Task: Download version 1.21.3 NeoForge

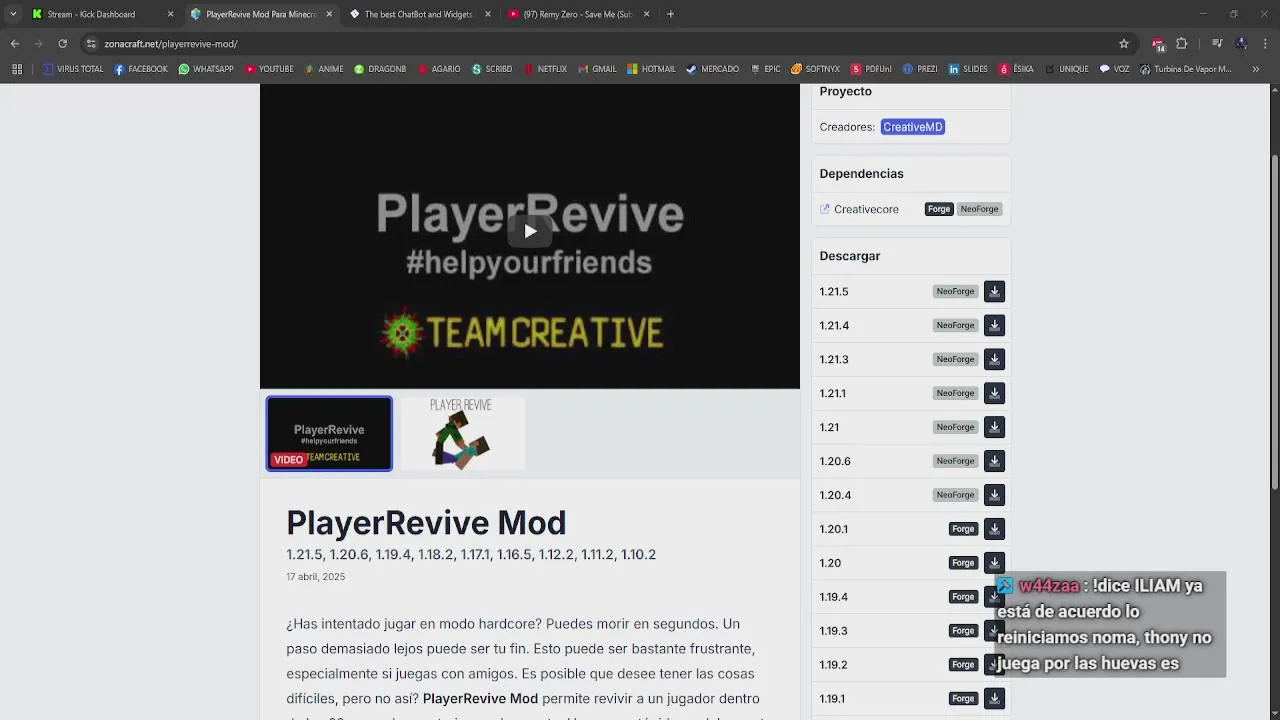Action: 994,359
